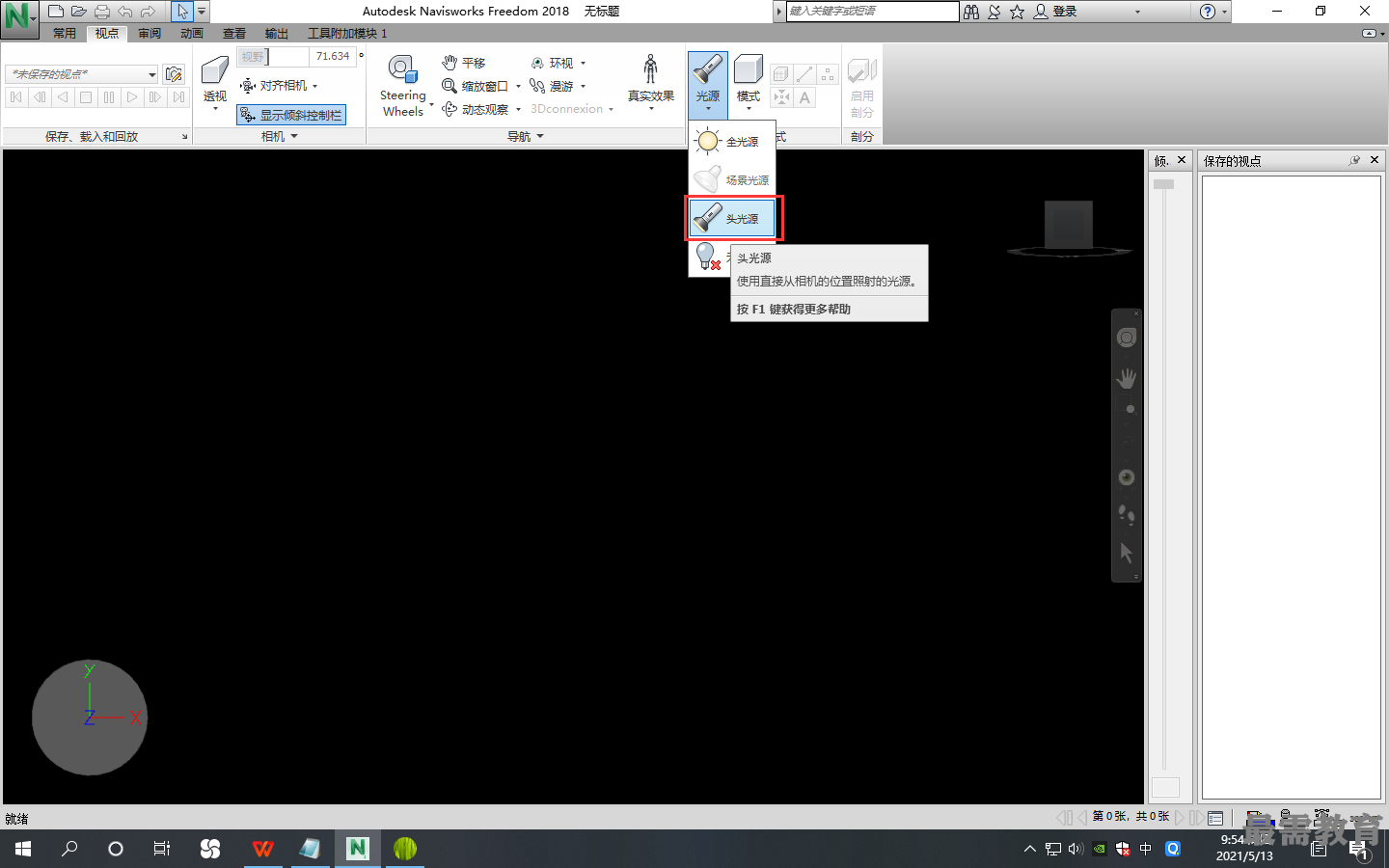Click the favorites star icon
This screenshot has width=1389, height=868.
pyautogui.click(x=1017, y=12)
